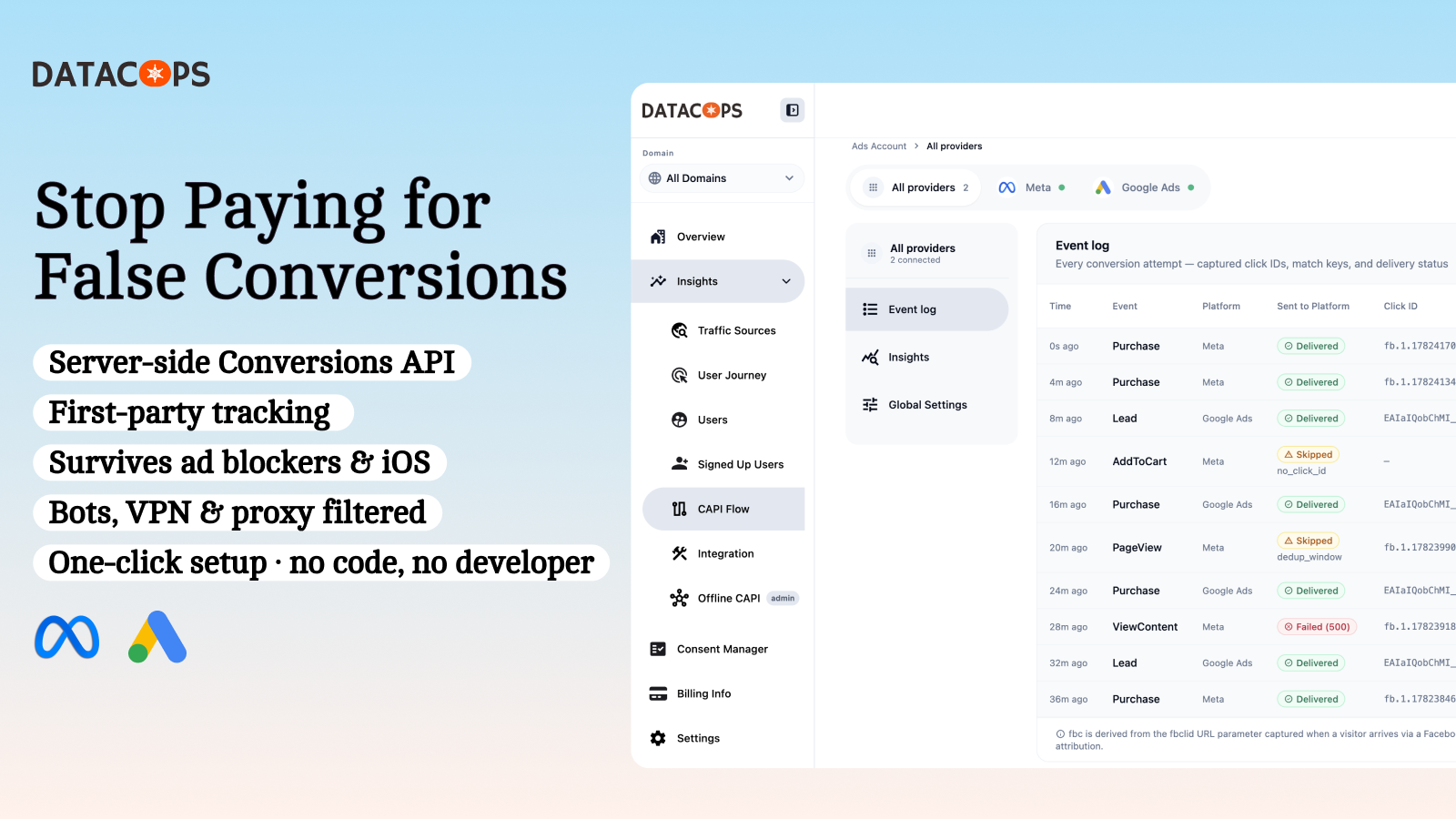Click the 16m ago timestamp
Image resolution: width=1456 pixels, height=819 pixels.
click(1067, 505)
